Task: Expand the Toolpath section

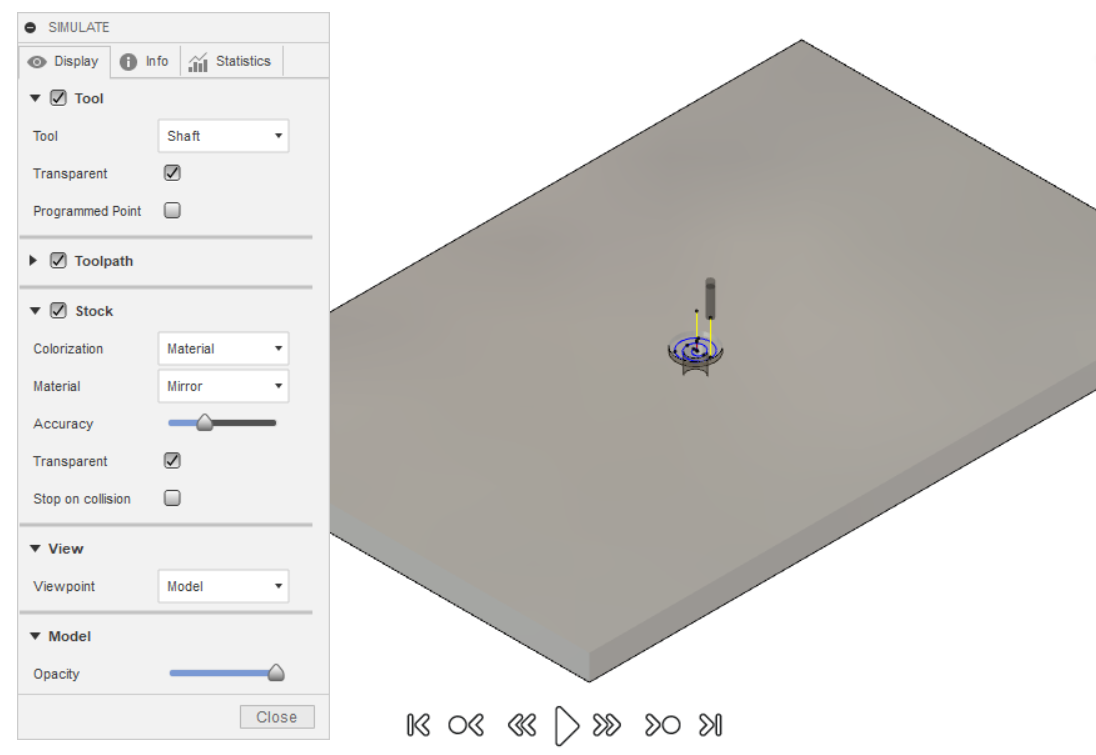Action: pyautogui.click(x=33, y=262)
